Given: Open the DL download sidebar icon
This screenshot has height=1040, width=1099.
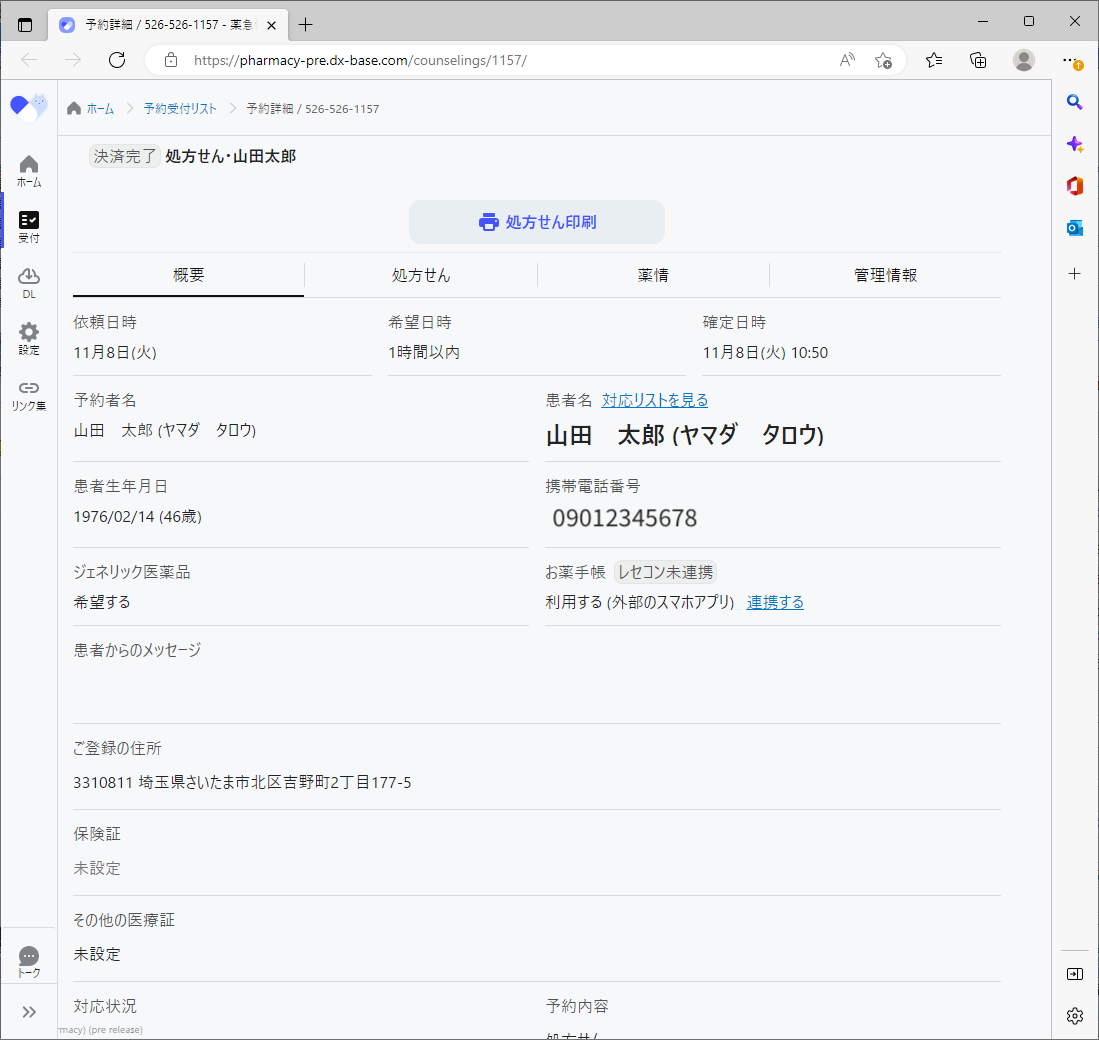Looking at the screenshot, I should [x=29, y=283].
